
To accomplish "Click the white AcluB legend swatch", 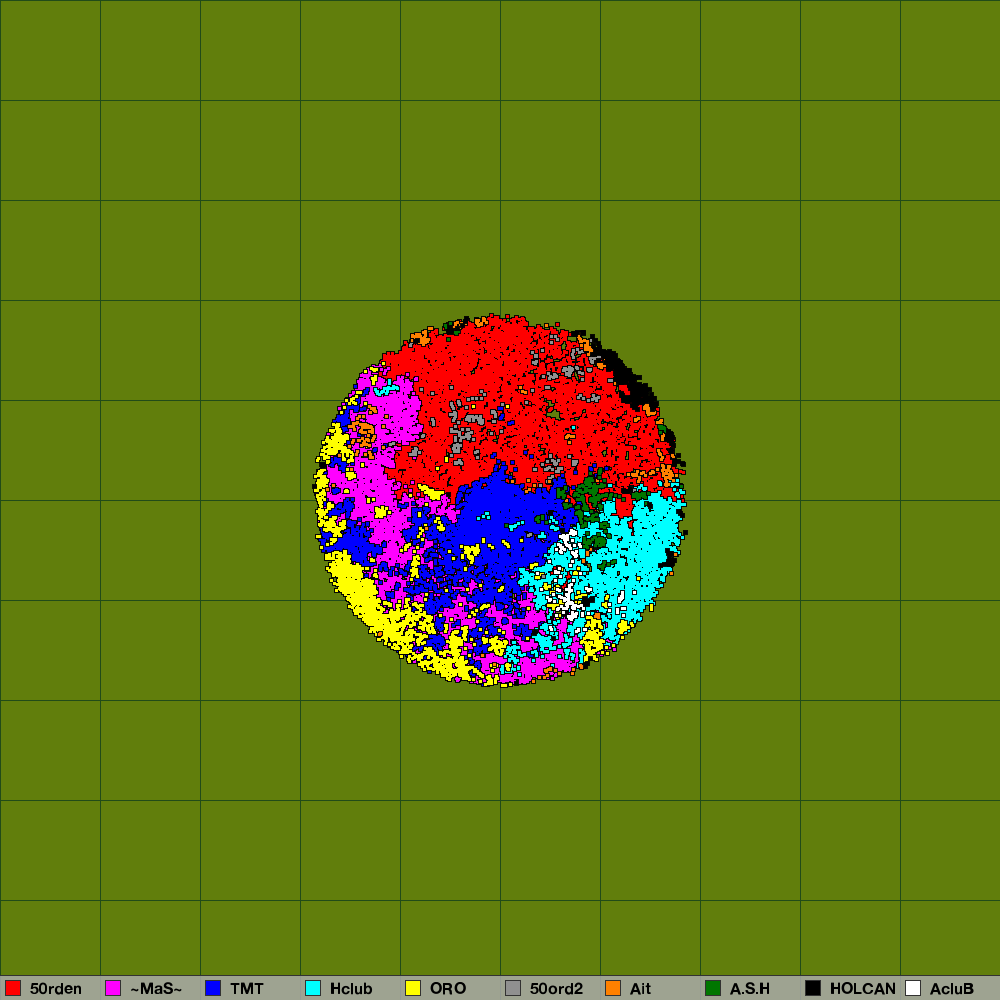I will (x=913, y=988).
